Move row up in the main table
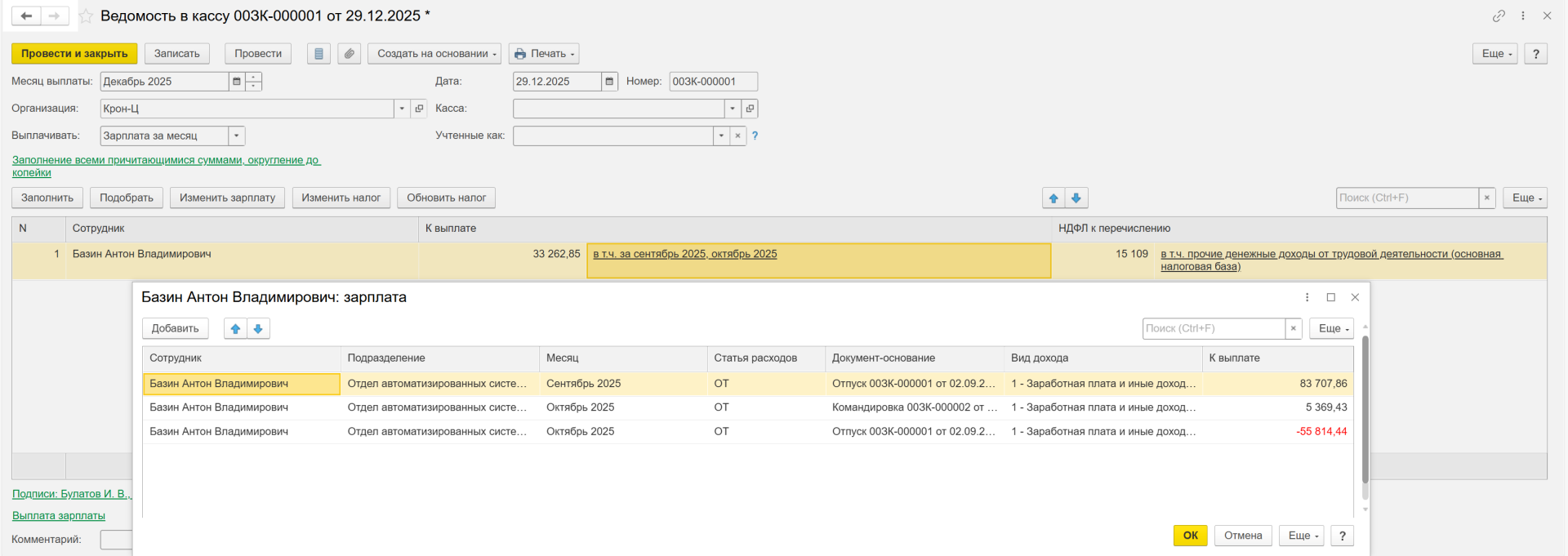Image resolution: width=1568 pixels, height=556 pixels. point(1053,198)
